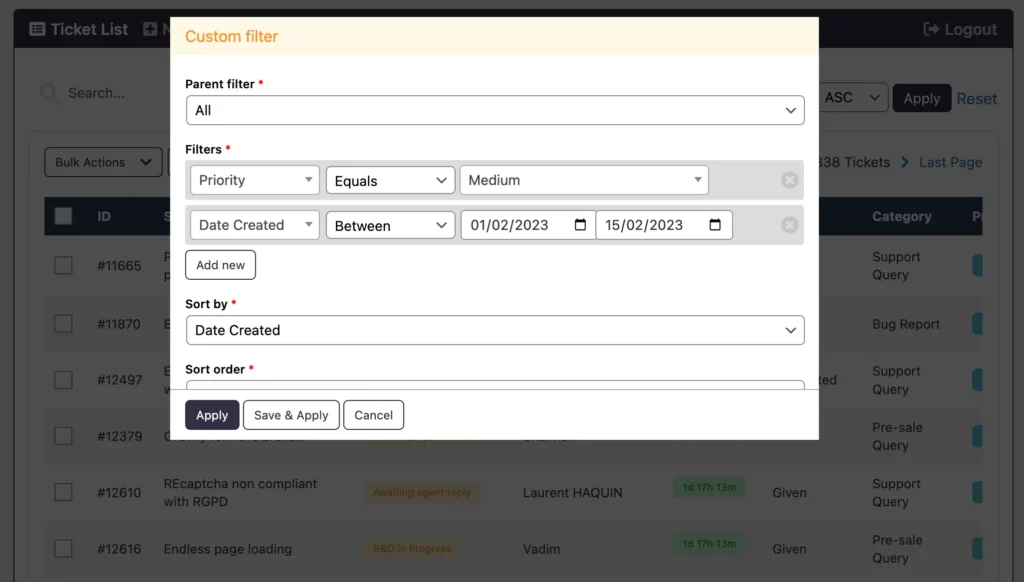This screenshot has width=1024, height=582.
Task: Click the chevron next to Last Page
Action: point(904,162)
